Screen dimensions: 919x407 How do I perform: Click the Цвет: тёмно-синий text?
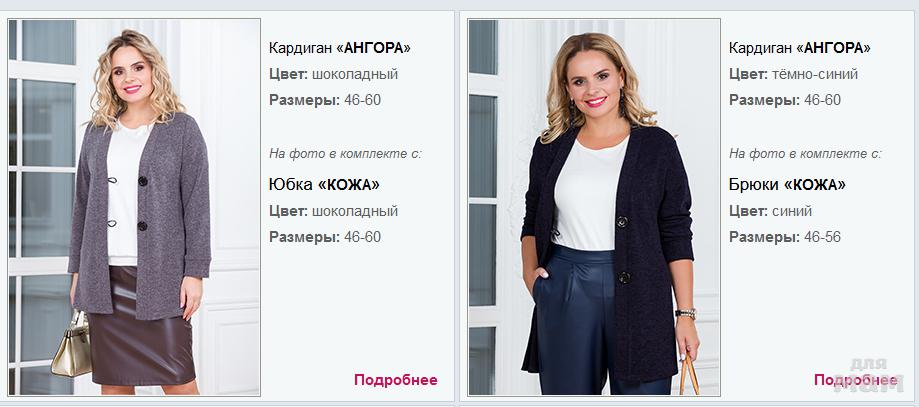[x=794, y=74]
